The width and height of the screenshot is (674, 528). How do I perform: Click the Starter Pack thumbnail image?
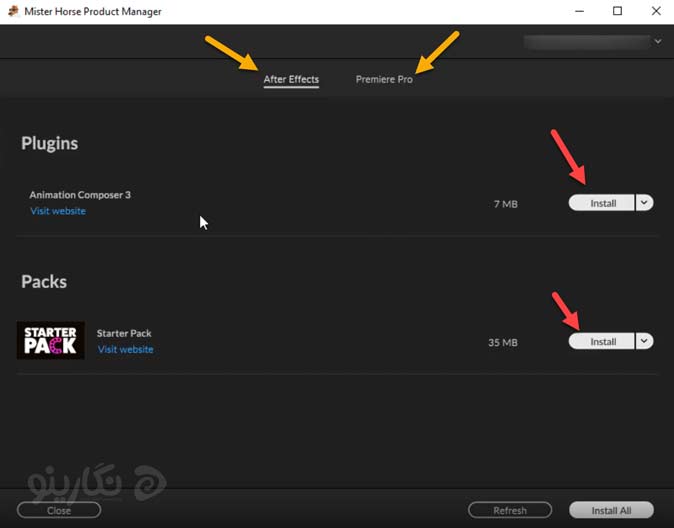pyautogui.click(x=51, y=340)
